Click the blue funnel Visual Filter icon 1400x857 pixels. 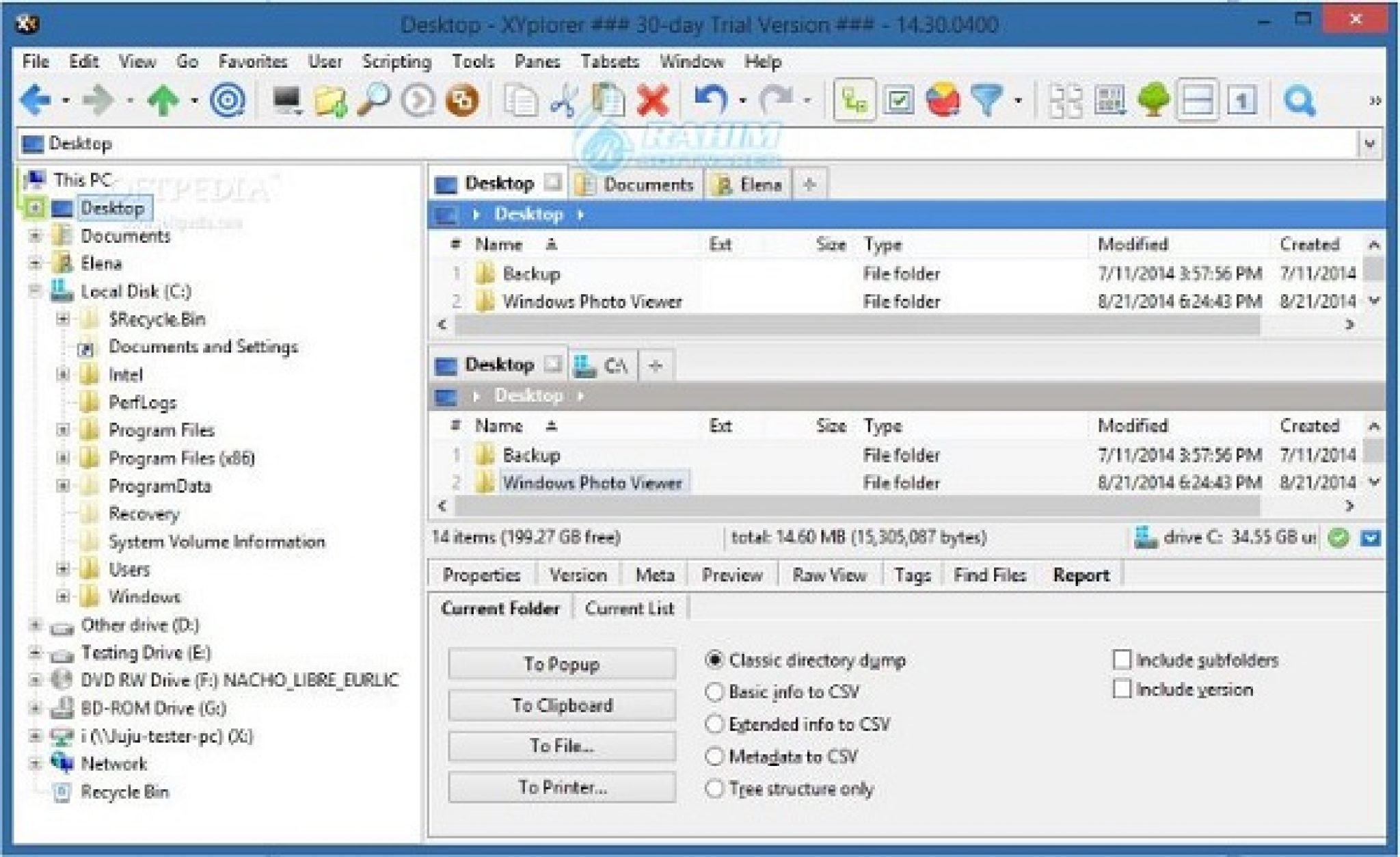(986, 101)
